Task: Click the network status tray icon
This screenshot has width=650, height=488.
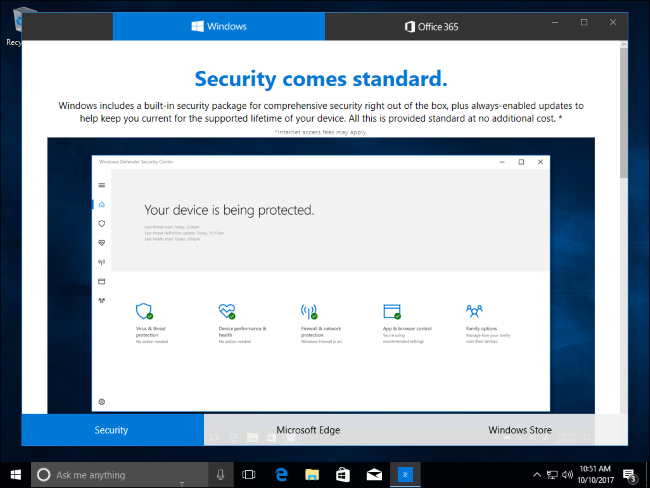Action: 552,475
